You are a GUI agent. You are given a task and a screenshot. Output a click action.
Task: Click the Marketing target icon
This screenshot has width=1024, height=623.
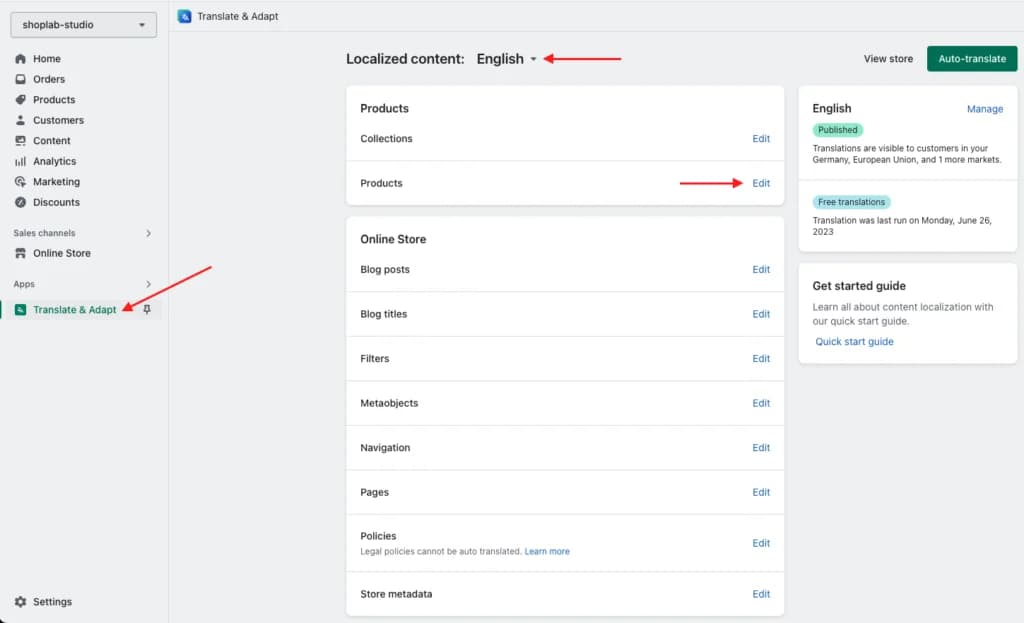20,182
